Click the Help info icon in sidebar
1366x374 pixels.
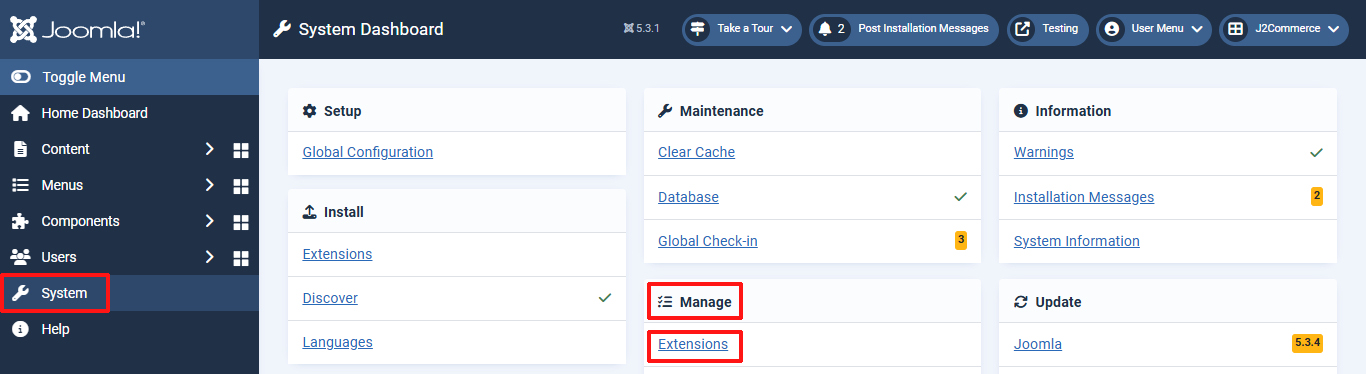20,329
